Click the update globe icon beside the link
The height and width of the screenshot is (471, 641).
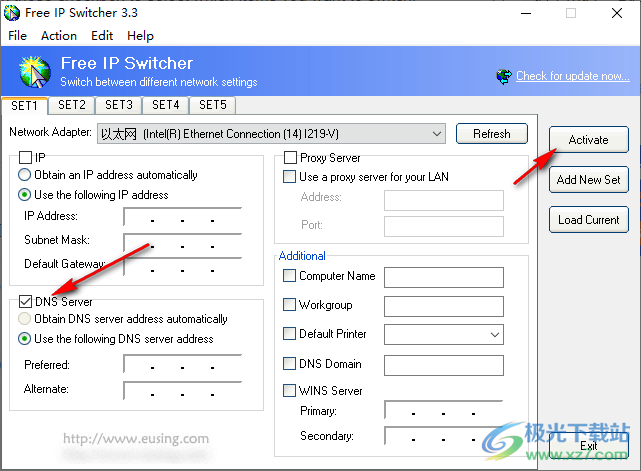pos(504,76)
